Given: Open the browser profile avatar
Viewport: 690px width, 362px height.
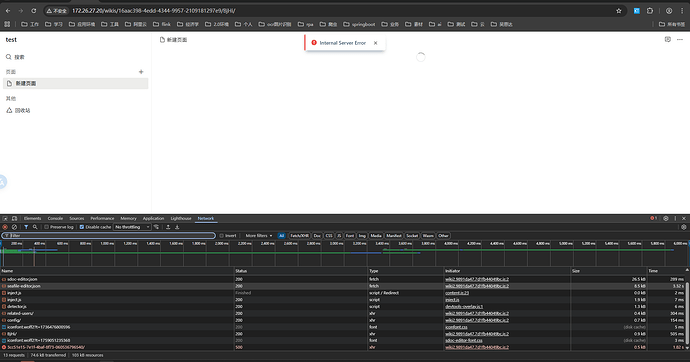Looking at the screenshot, I should 669,11.
